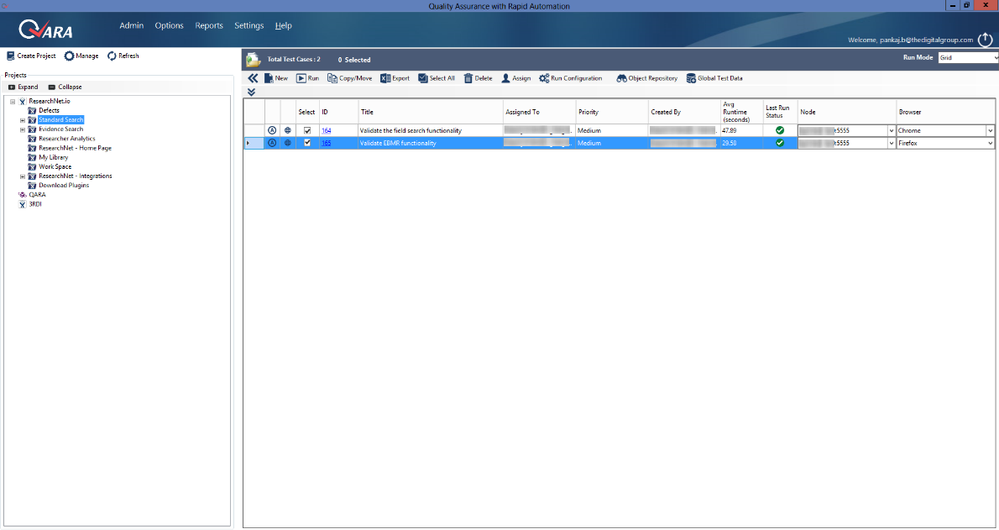Screen dimensions: 999x530
Task: Click automation icon in row 164
Action: [272, 131]
